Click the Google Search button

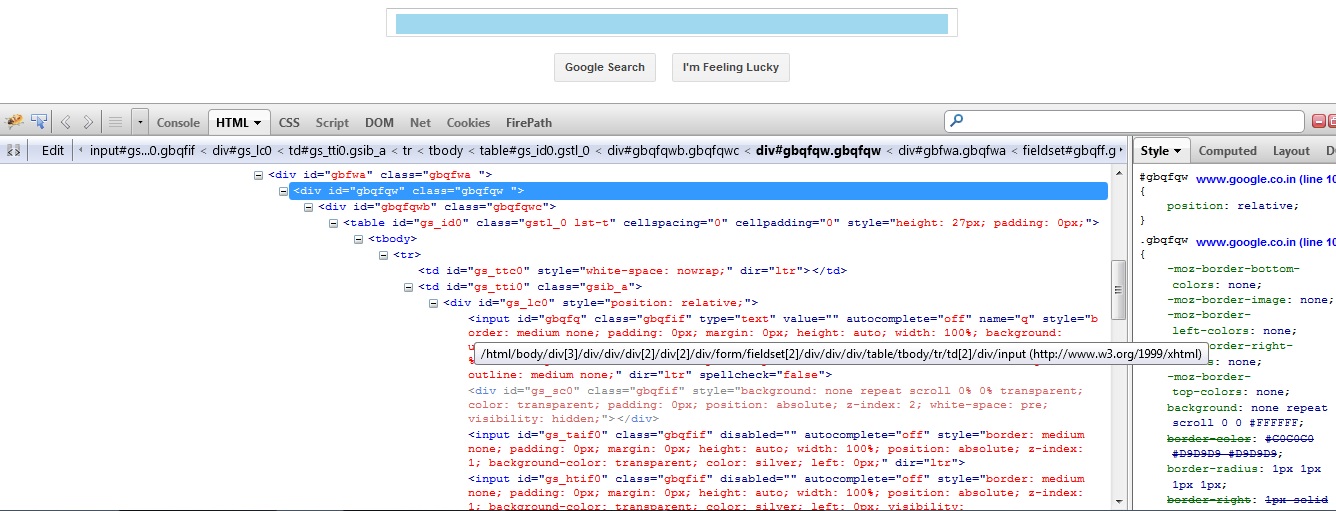click(605, 67)
